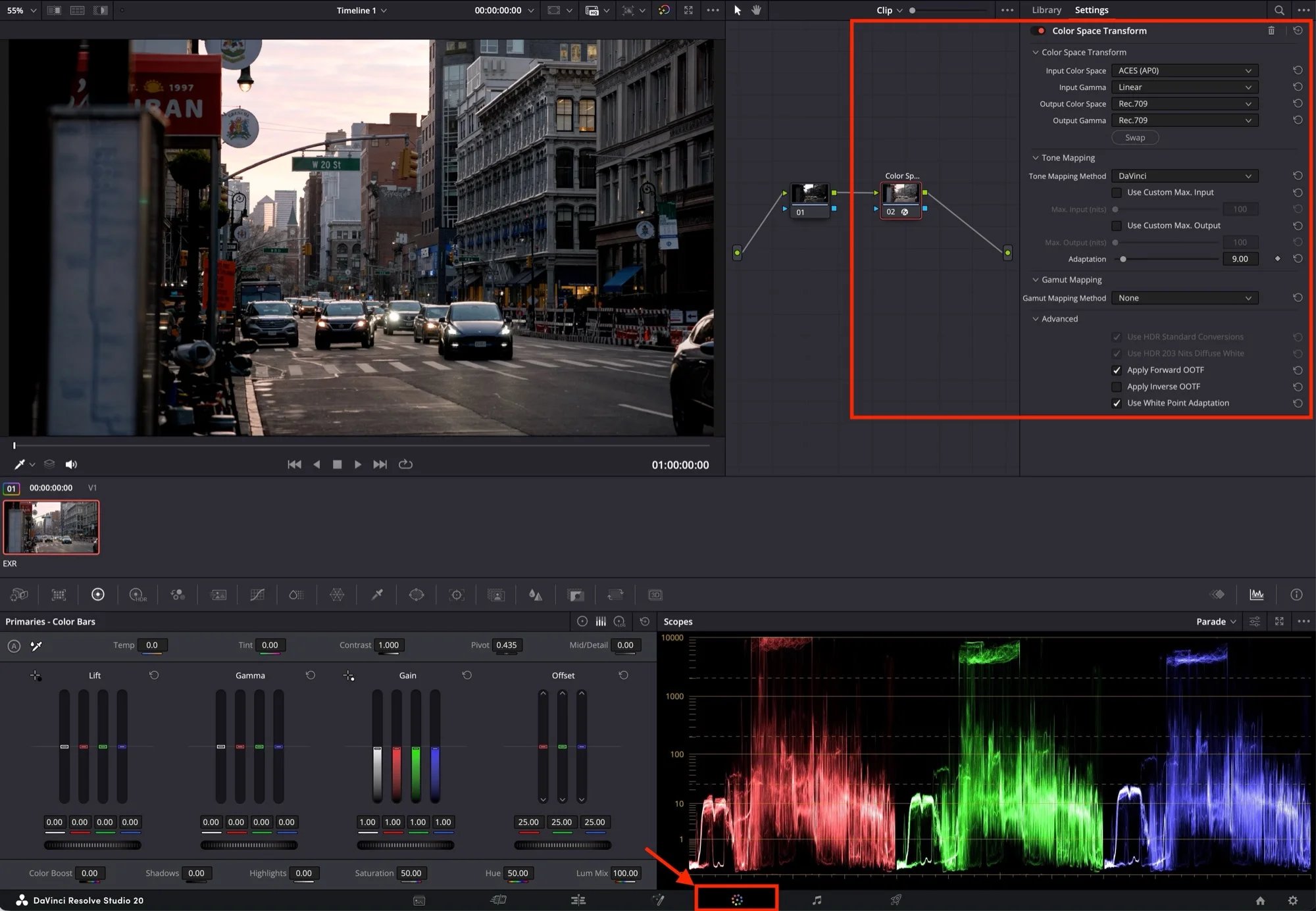
Task: Enable Use Custom Max. Input
Action: tap(1117, 193)
